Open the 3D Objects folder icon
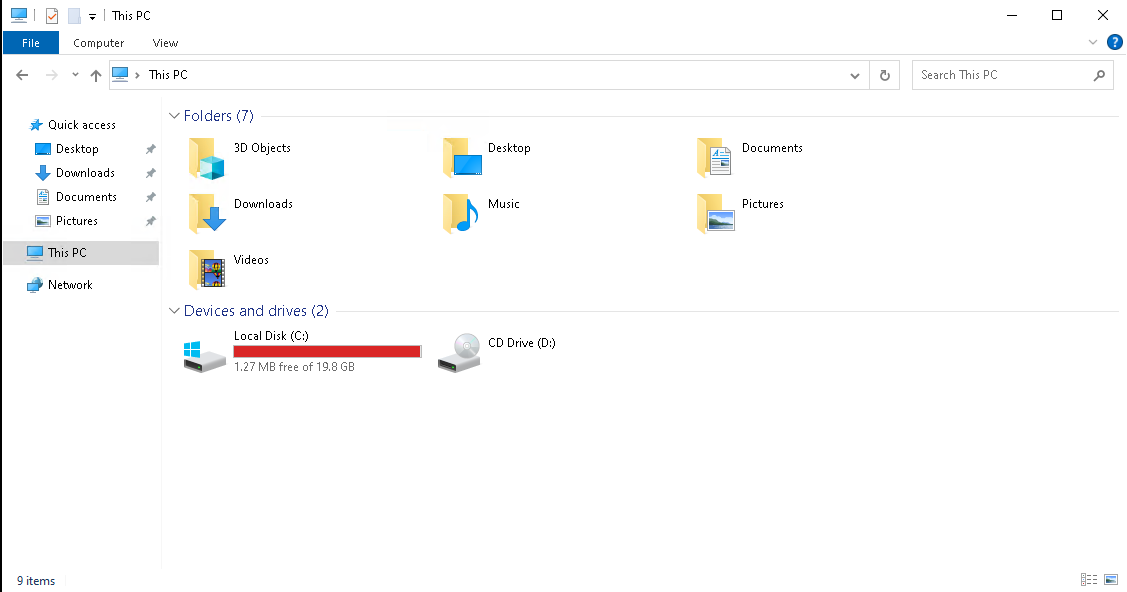The width and height of the screenshot is (1127, 592). tap(207, 159)
